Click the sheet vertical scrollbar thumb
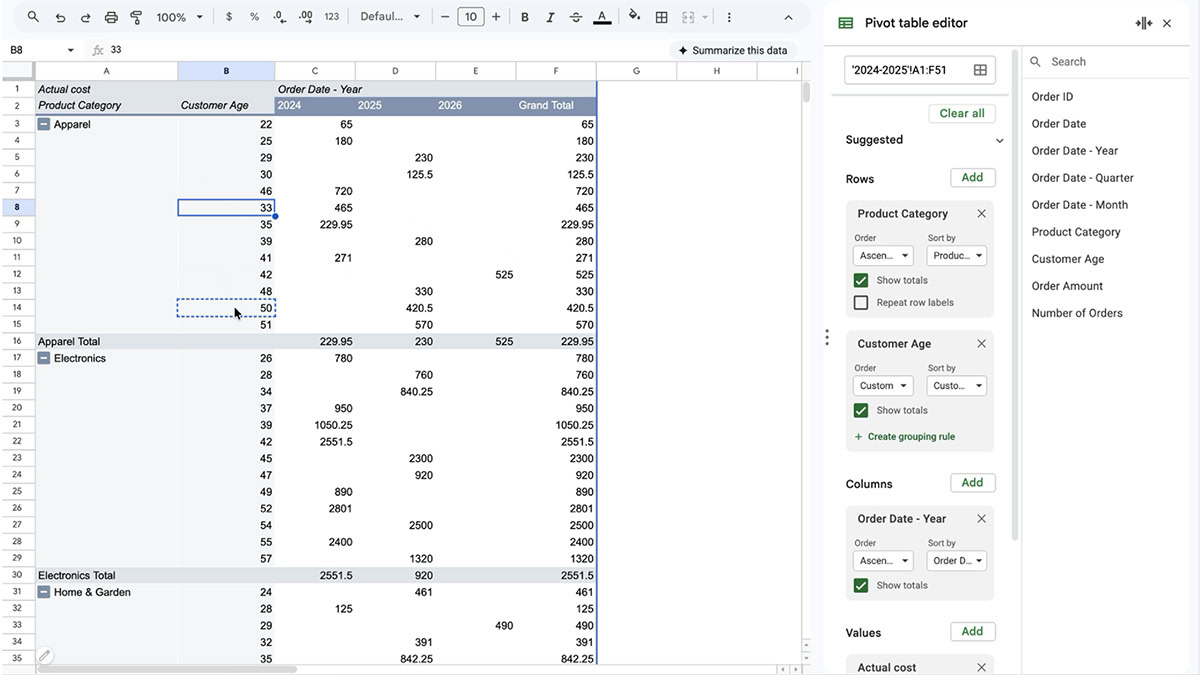This screenshot has height=675, width=1200. 806,92
